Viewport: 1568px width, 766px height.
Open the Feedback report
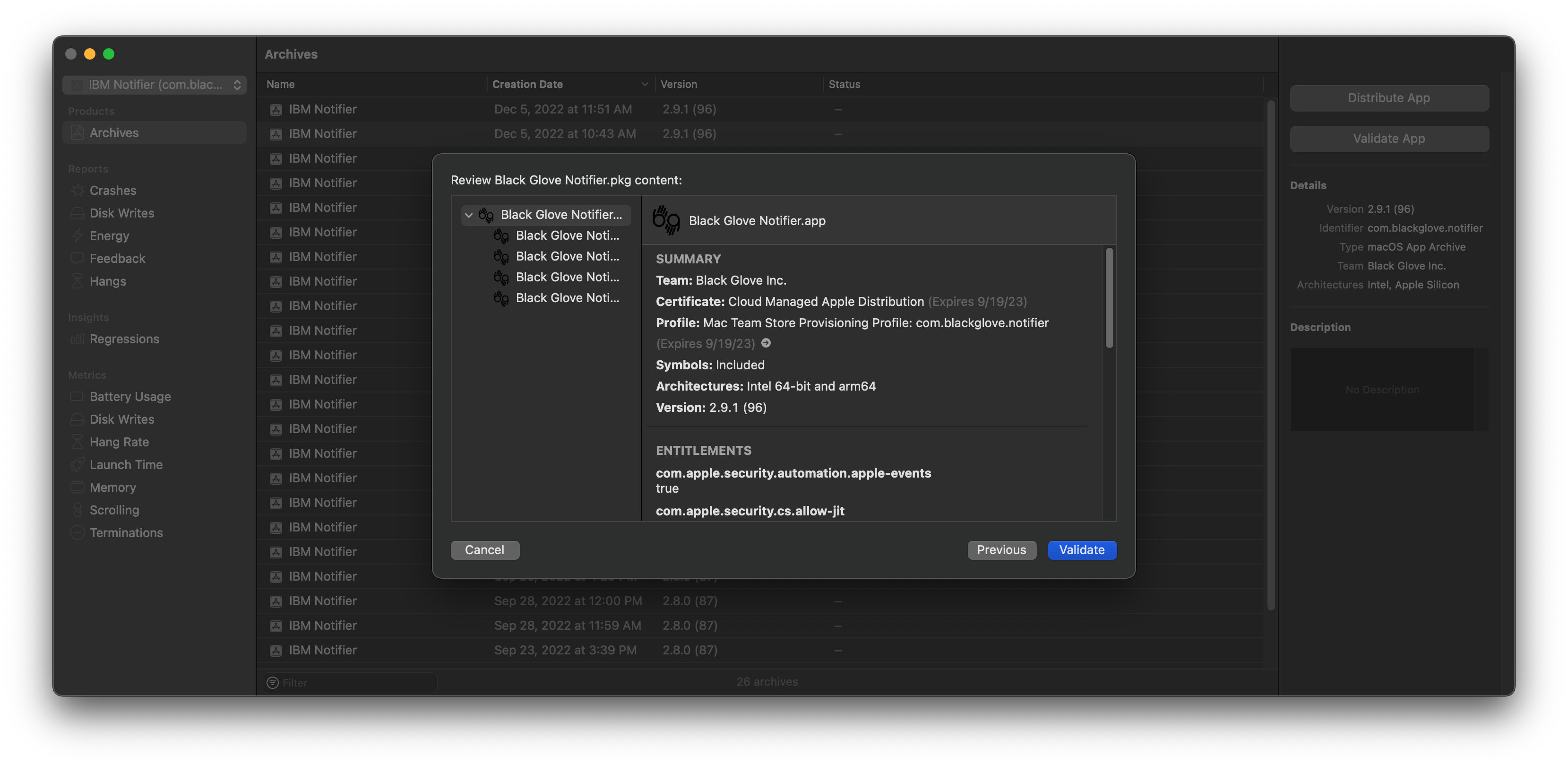(118, 258)
